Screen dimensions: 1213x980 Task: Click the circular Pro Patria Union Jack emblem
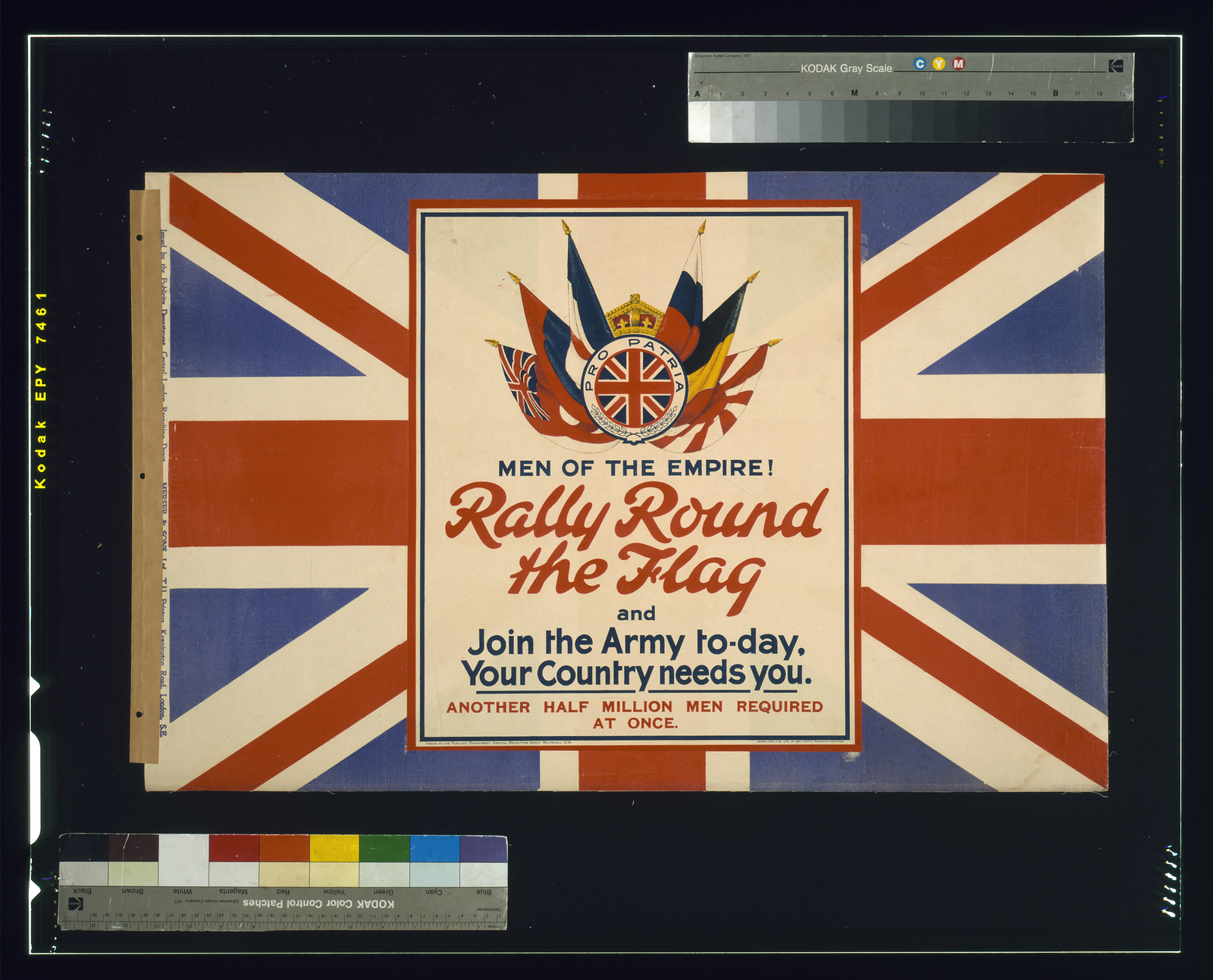tap(634, 388)
